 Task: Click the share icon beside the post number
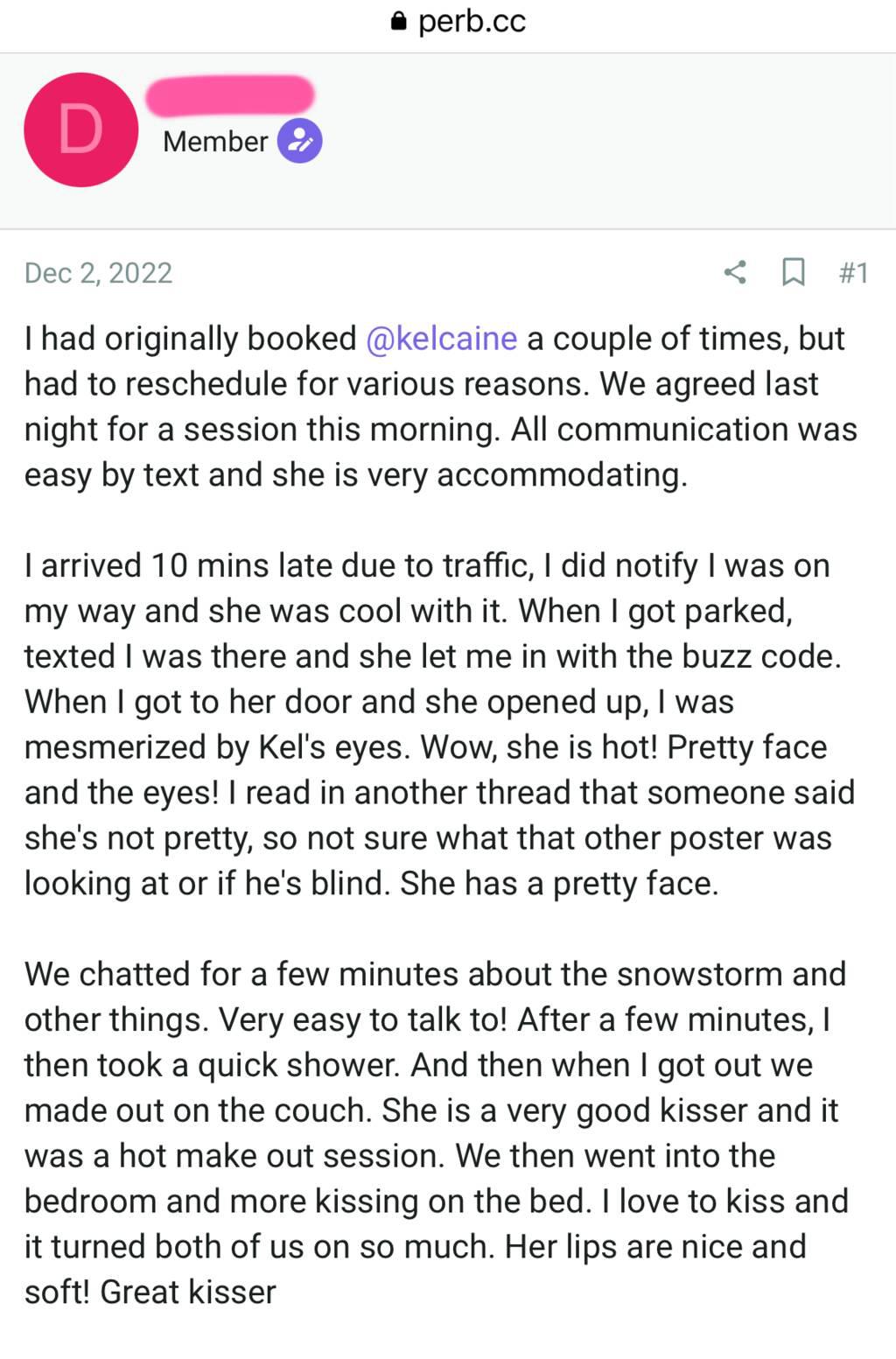tap(735, 272)
